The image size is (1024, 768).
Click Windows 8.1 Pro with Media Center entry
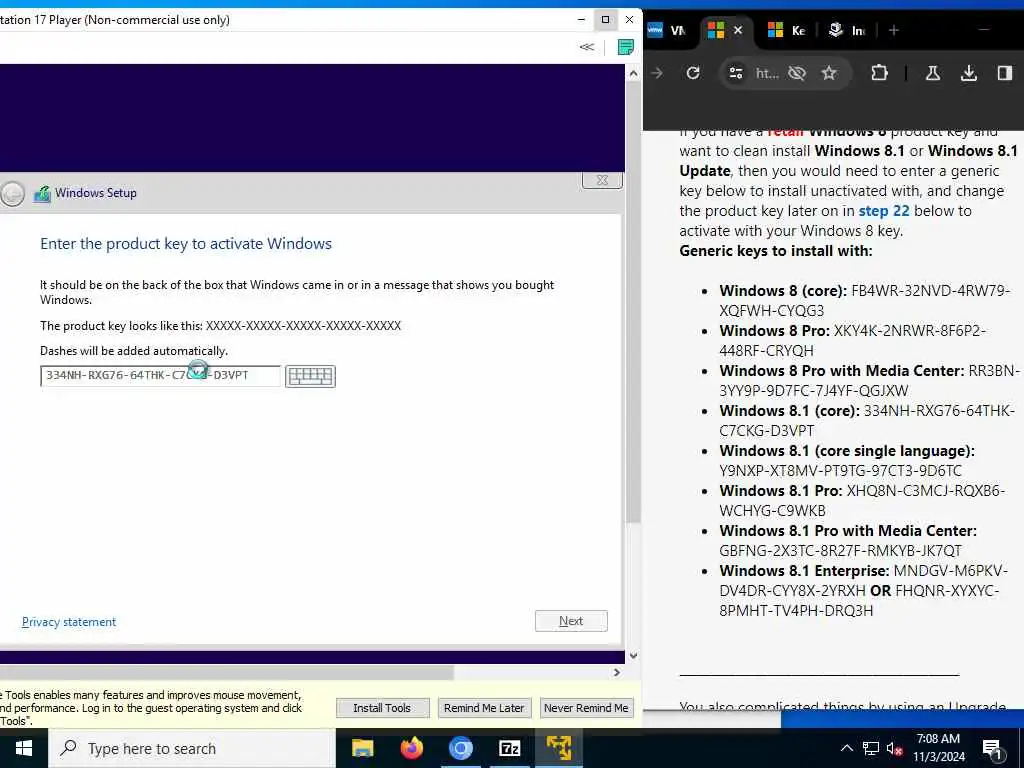pos(848,540)
